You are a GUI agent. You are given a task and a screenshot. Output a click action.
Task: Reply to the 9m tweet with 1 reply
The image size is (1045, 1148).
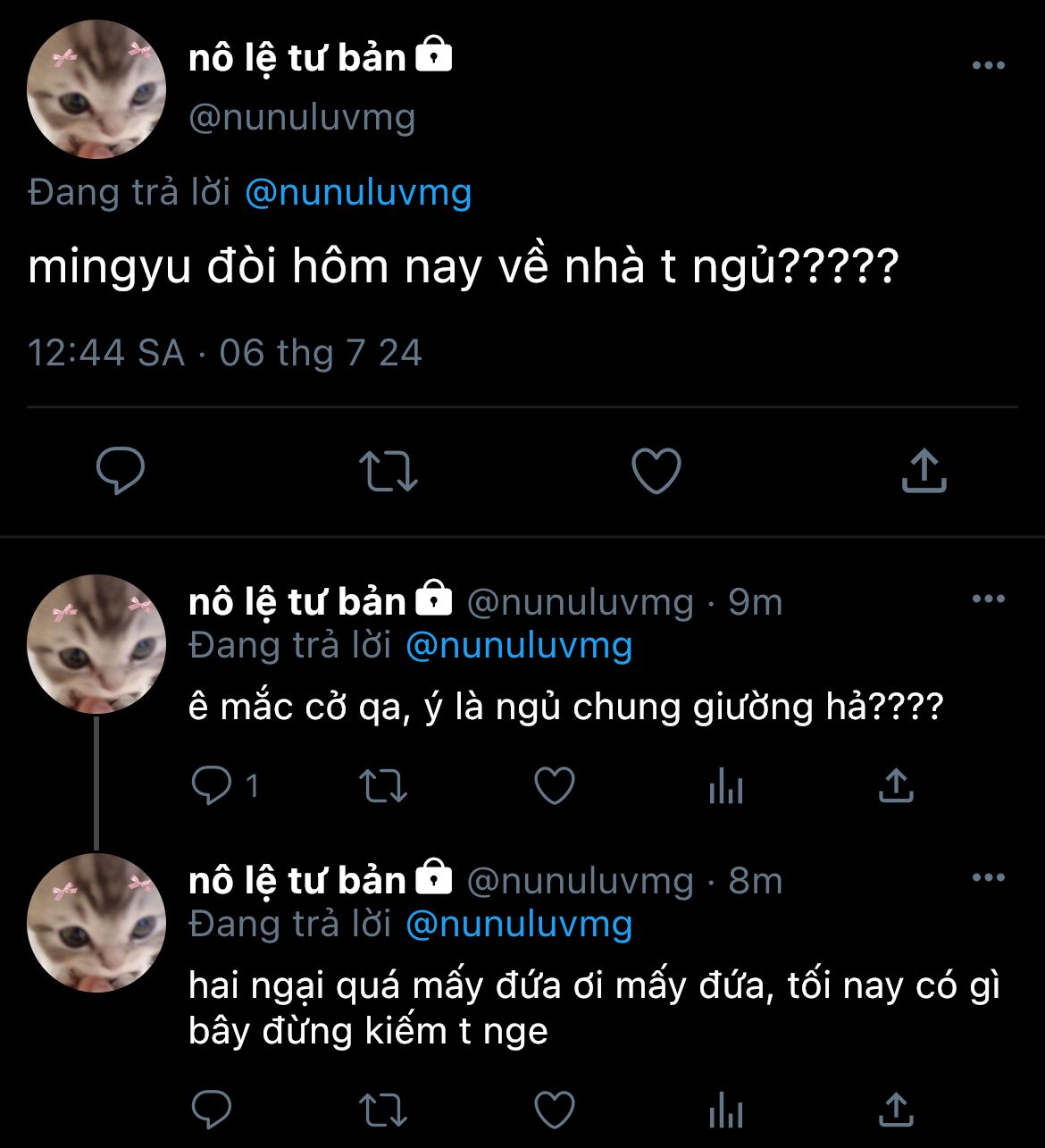[x=213, y=786]
